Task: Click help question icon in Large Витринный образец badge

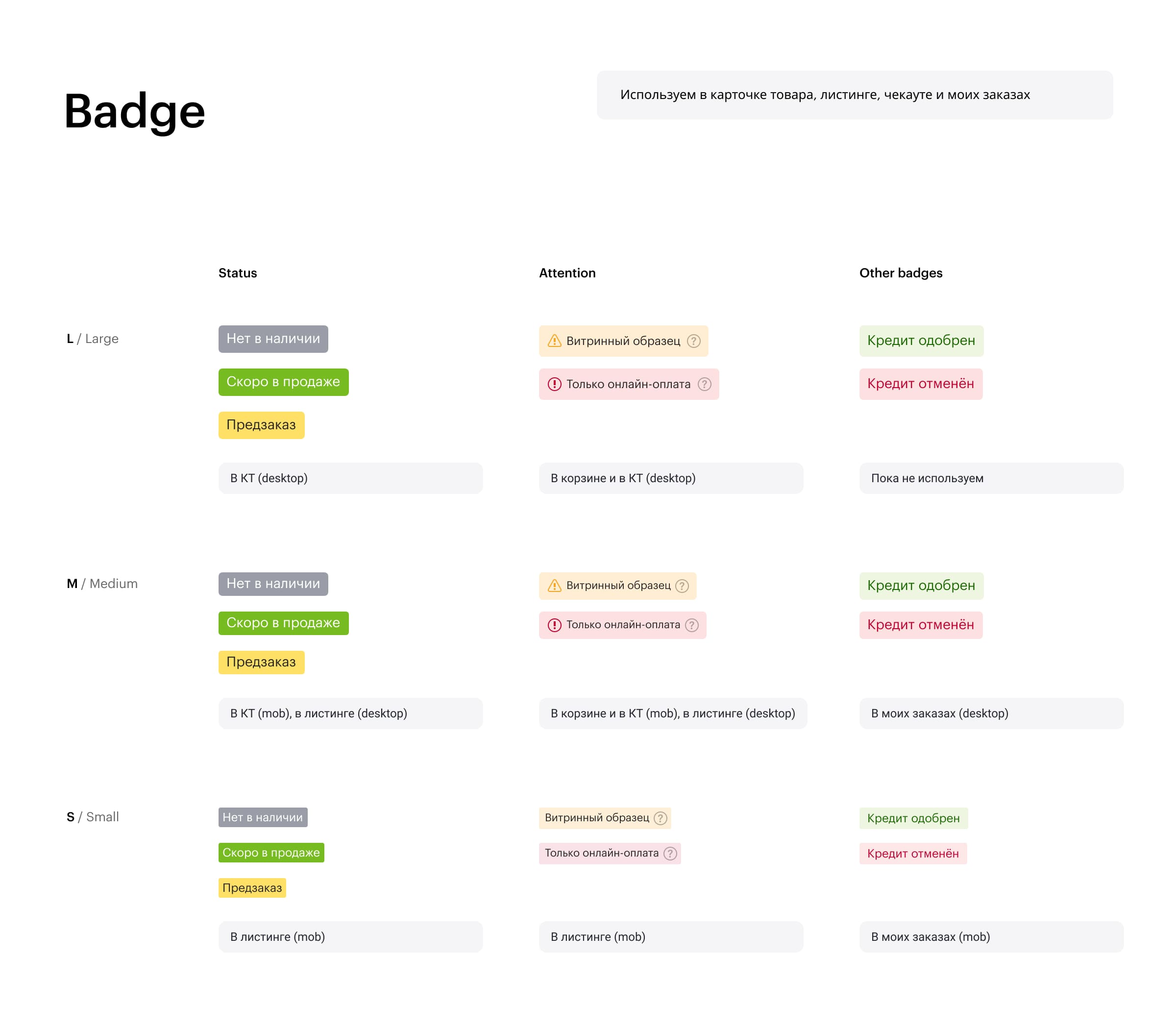Action: pyautogui.click(x=694, y=341)
